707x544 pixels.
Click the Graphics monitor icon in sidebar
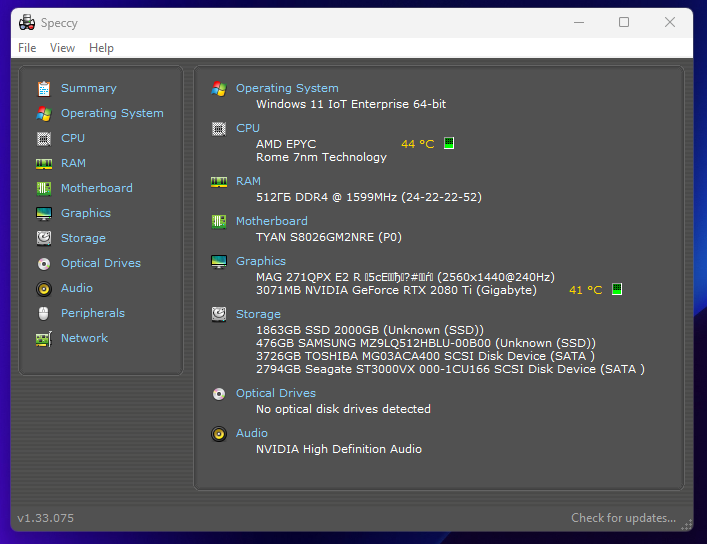[44, 213]
